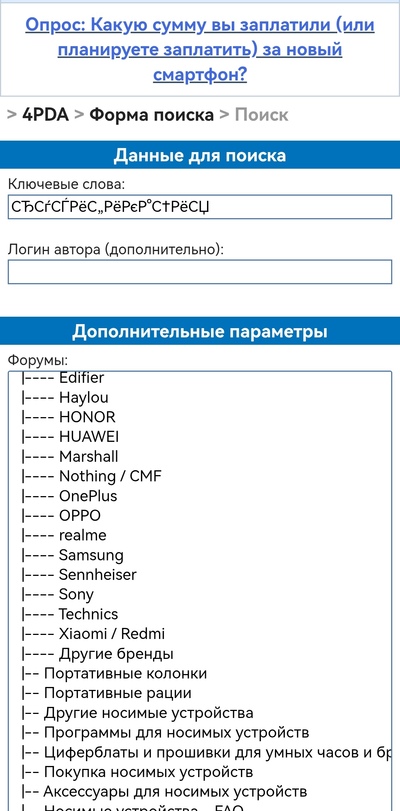Open the smartphone price poll link
Viewport: 400px width, 811px height.
[200, 50]
